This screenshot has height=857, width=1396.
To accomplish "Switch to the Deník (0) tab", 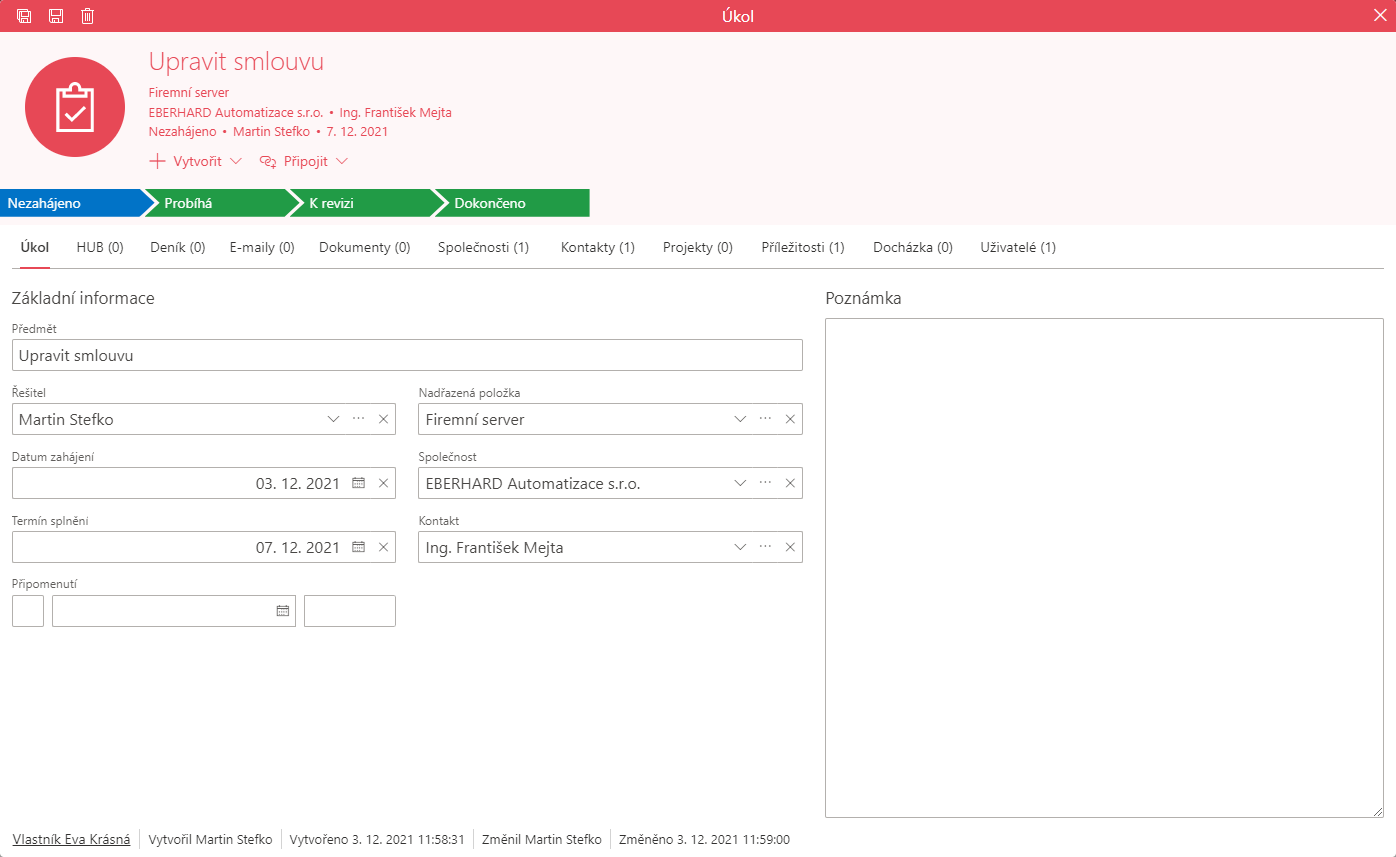I will click(x=177, y=247).
